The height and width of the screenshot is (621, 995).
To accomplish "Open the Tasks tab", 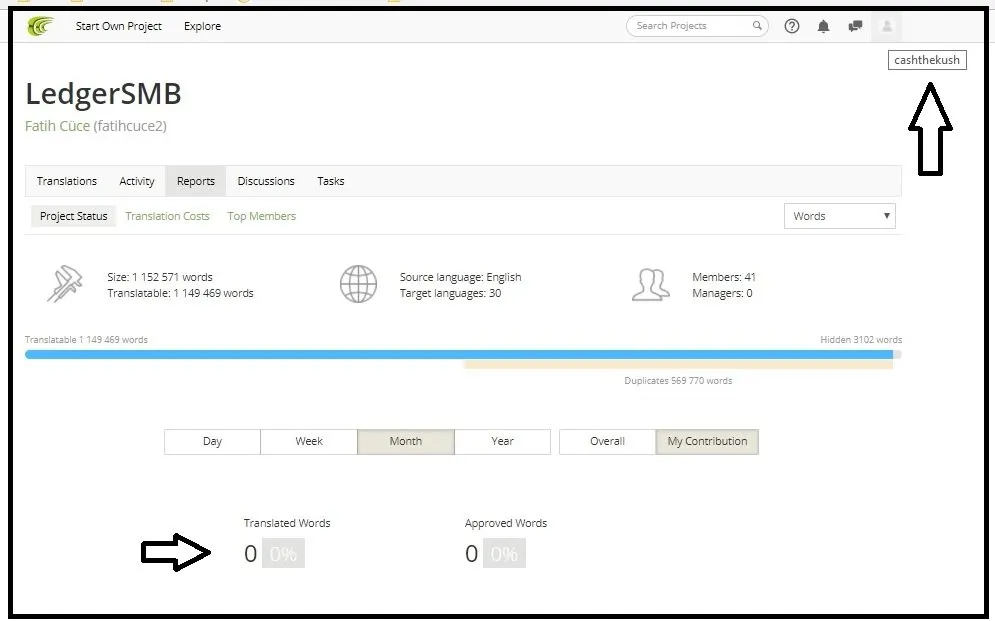I will click(331, 181).
